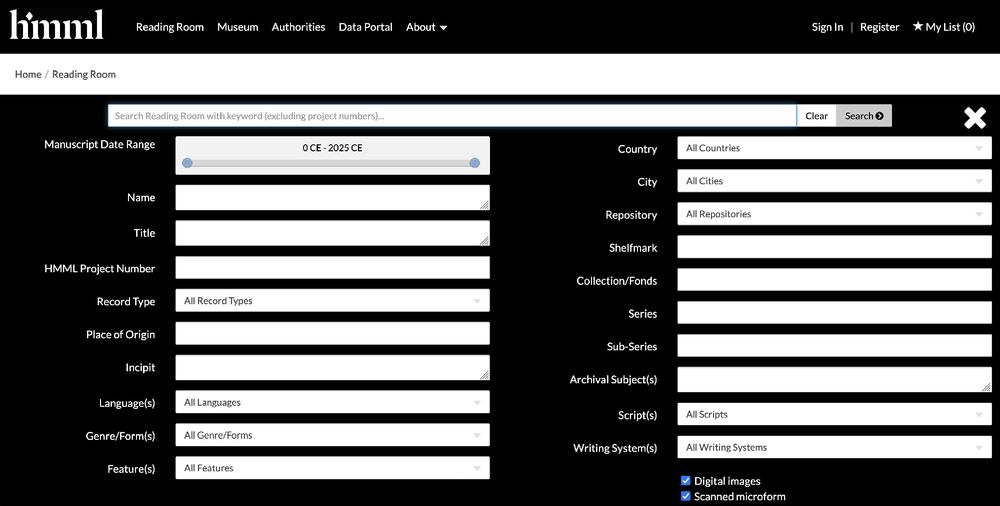The height and width of the screenshot is (506, 1000).
Task: Focus the Incipit text field
Action: 332,368
